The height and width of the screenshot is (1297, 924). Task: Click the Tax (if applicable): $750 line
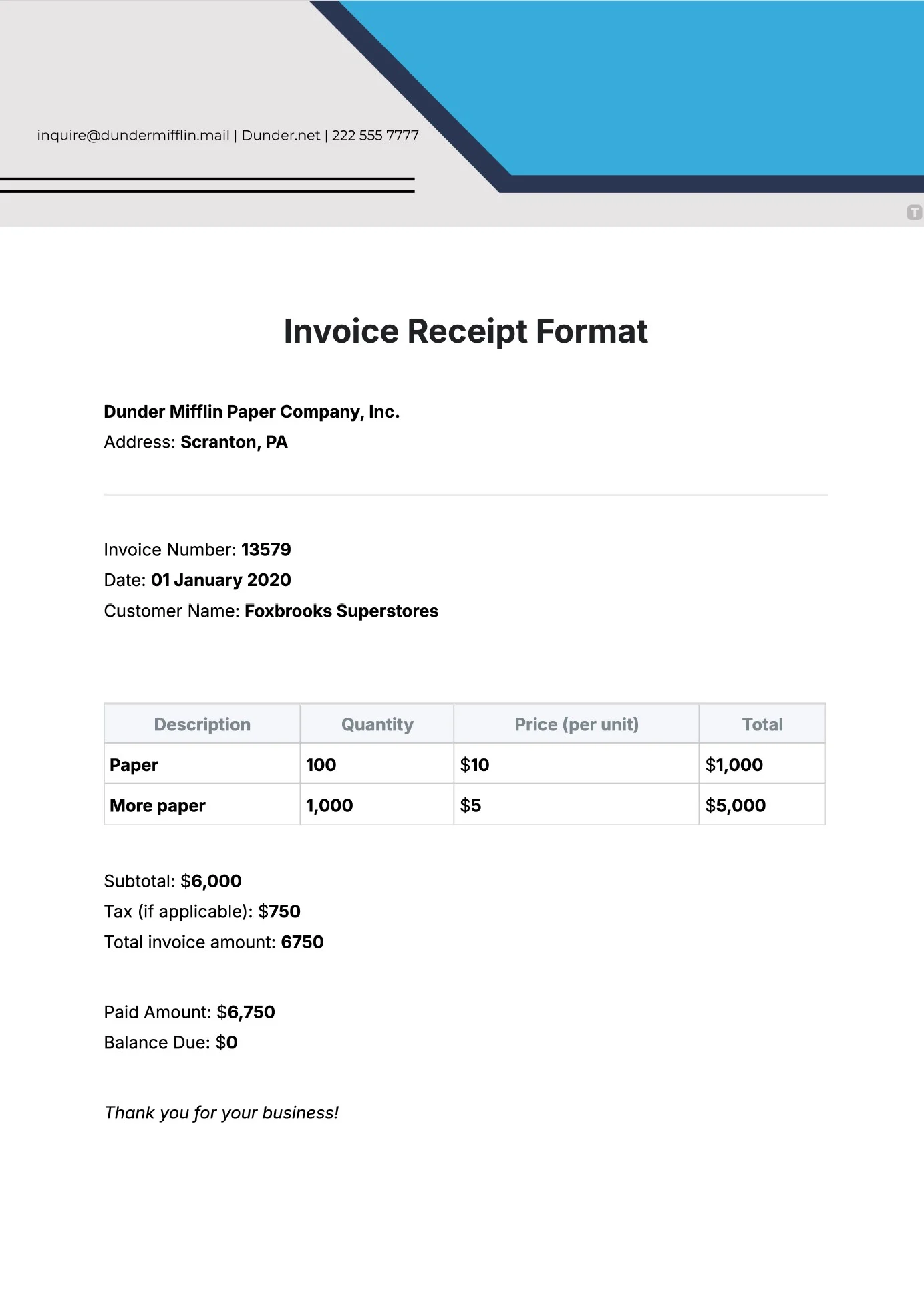pos(202,911)
